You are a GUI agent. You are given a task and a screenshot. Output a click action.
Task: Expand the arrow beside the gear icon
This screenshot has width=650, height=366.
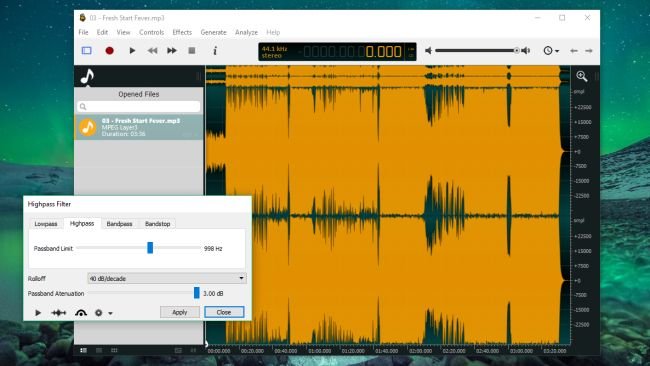tap(110, 313)
